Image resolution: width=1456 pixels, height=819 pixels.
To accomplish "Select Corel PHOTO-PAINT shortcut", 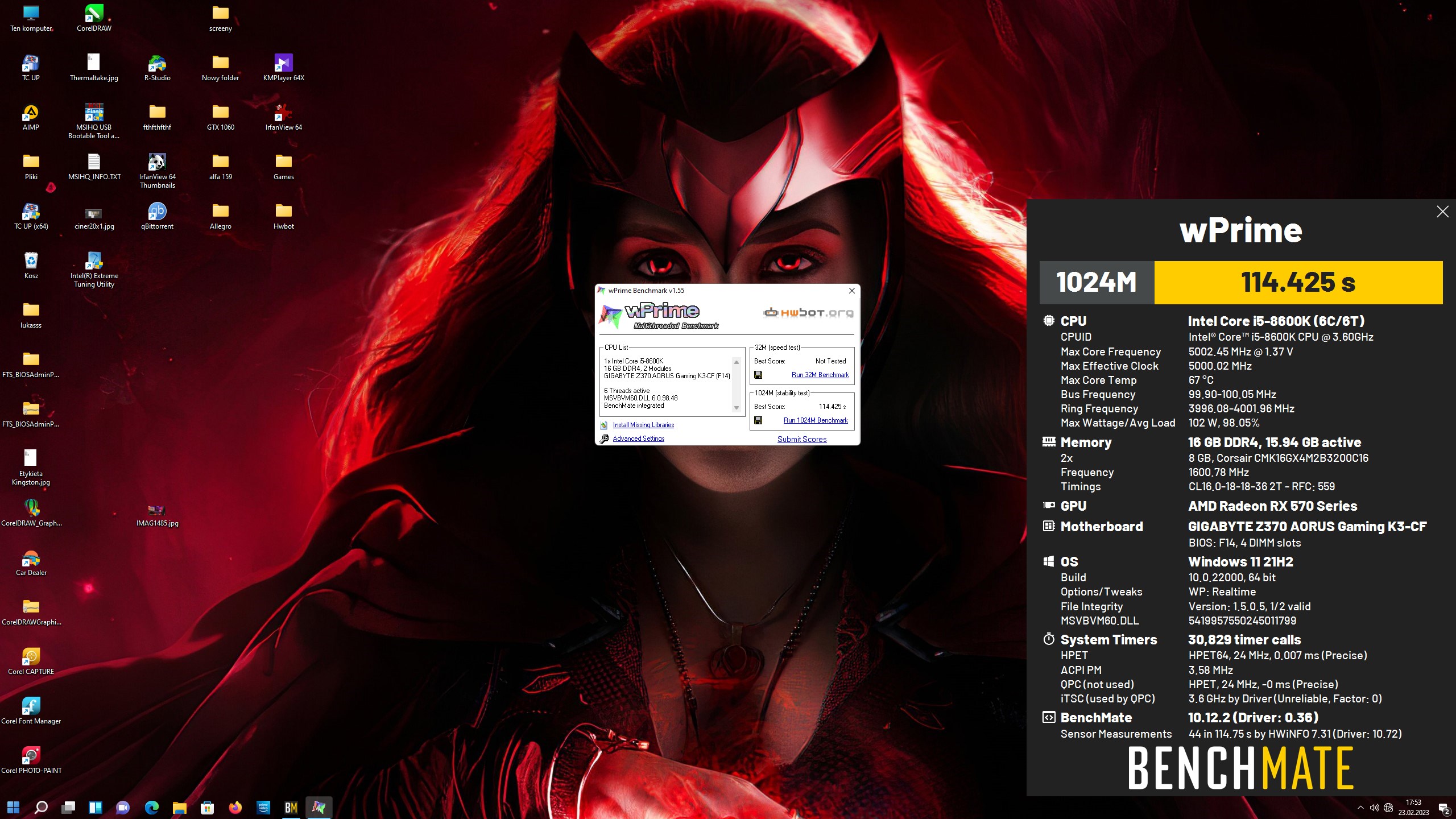I will [x=31, y=760].
